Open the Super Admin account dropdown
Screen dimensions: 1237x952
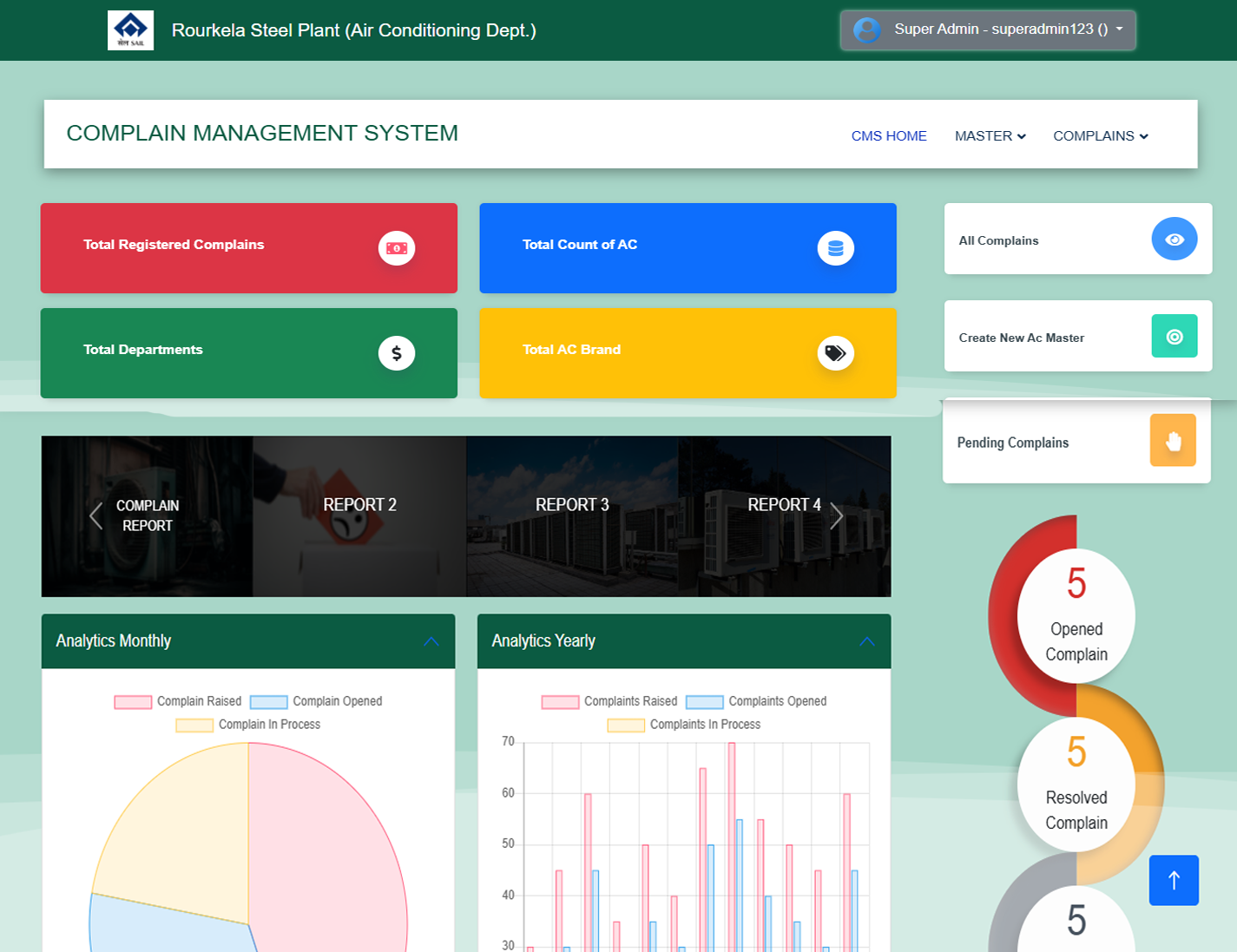(987, 30)
